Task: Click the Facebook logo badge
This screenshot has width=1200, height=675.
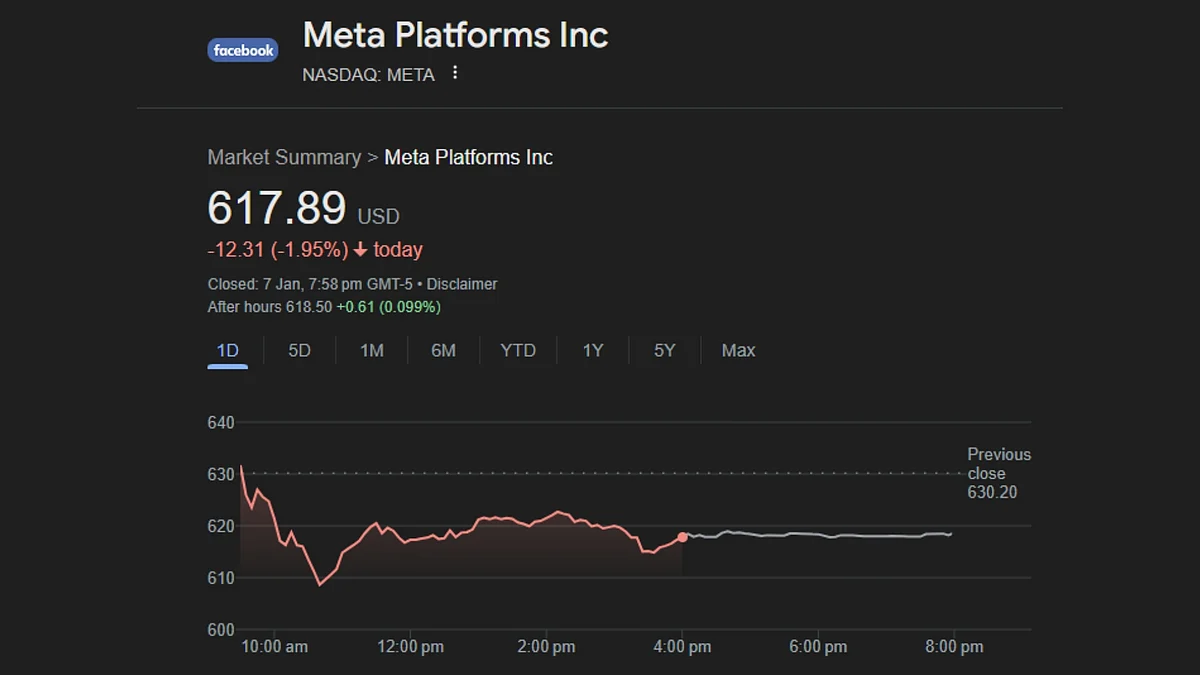Action: click(x=243, y=50)
